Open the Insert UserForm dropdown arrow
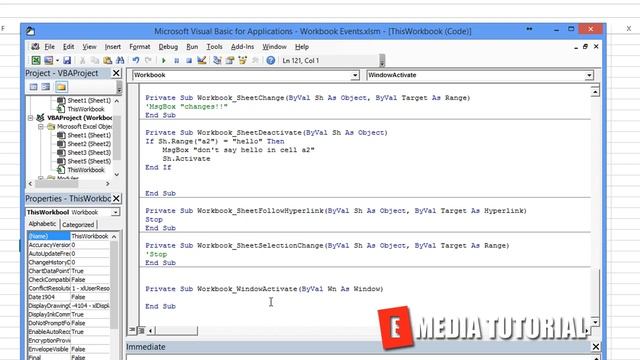The width and height of the screenshot is (640, 360). [57, 60]
